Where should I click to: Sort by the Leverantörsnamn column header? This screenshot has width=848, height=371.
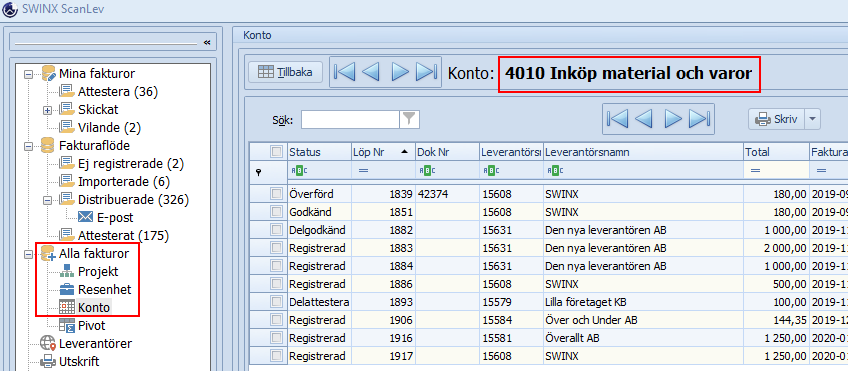[x=643, y=152]
